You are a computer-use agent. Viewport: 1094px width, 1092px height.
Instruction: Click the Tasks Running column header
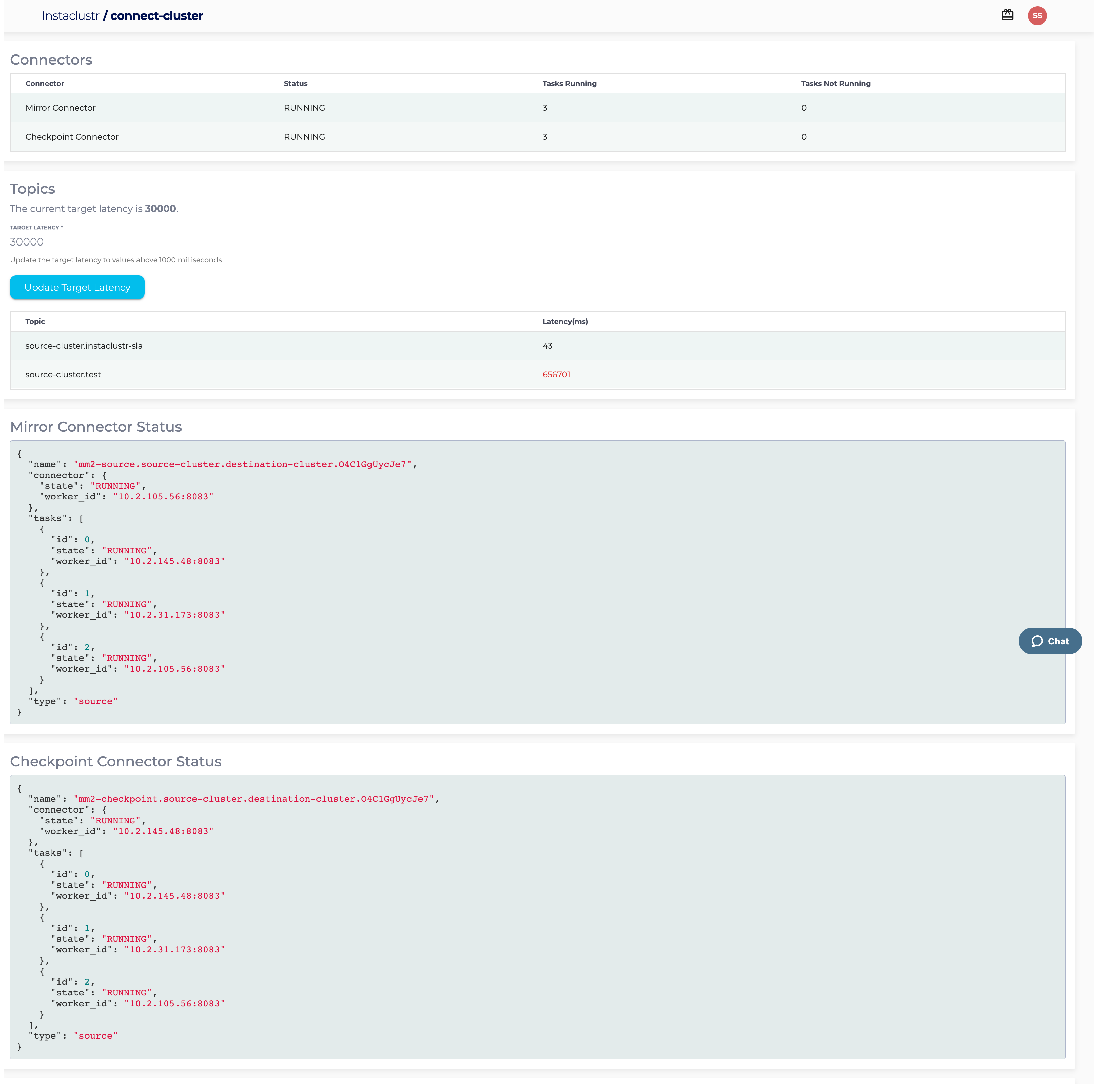tap(569, 83)
